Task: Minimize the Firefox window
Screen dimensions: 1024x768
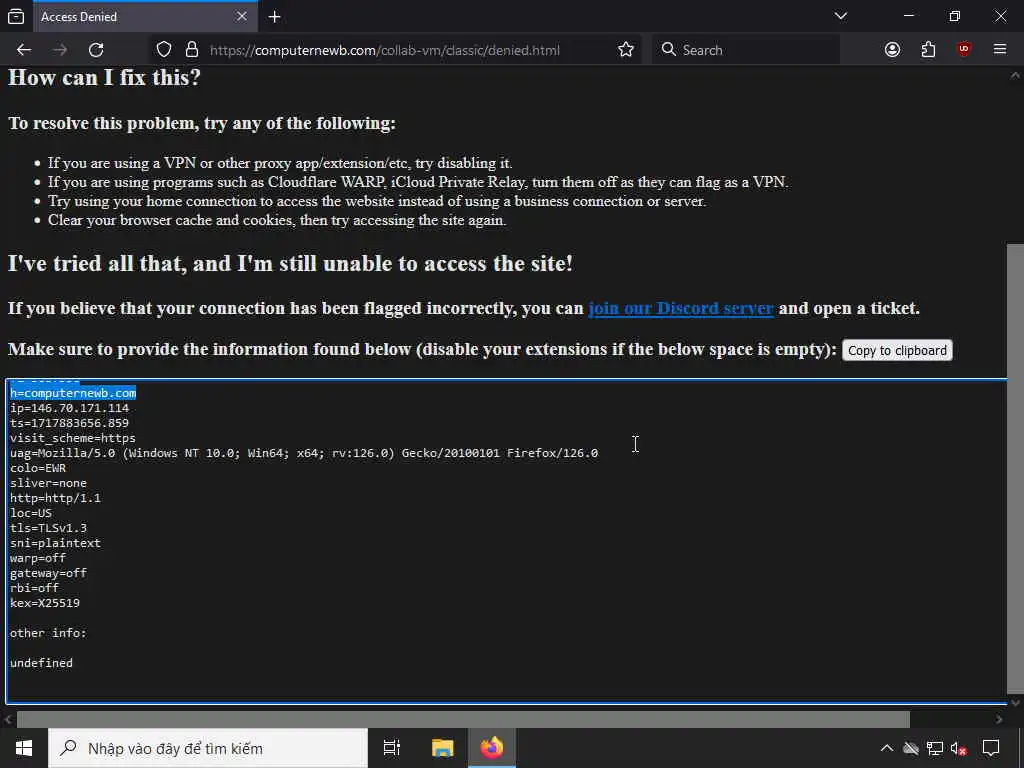Action: [909, 16]
